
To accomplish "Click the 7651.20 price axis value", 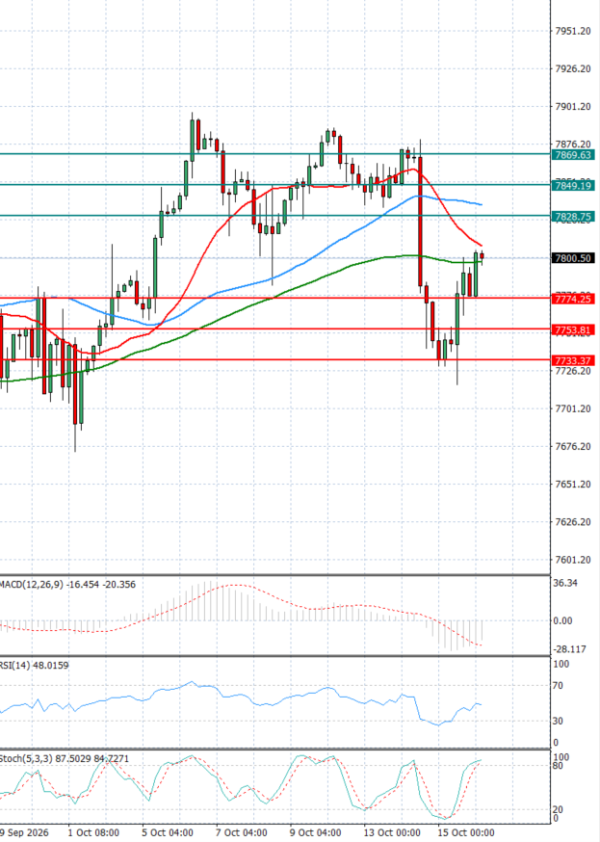I will coord(573,484).
